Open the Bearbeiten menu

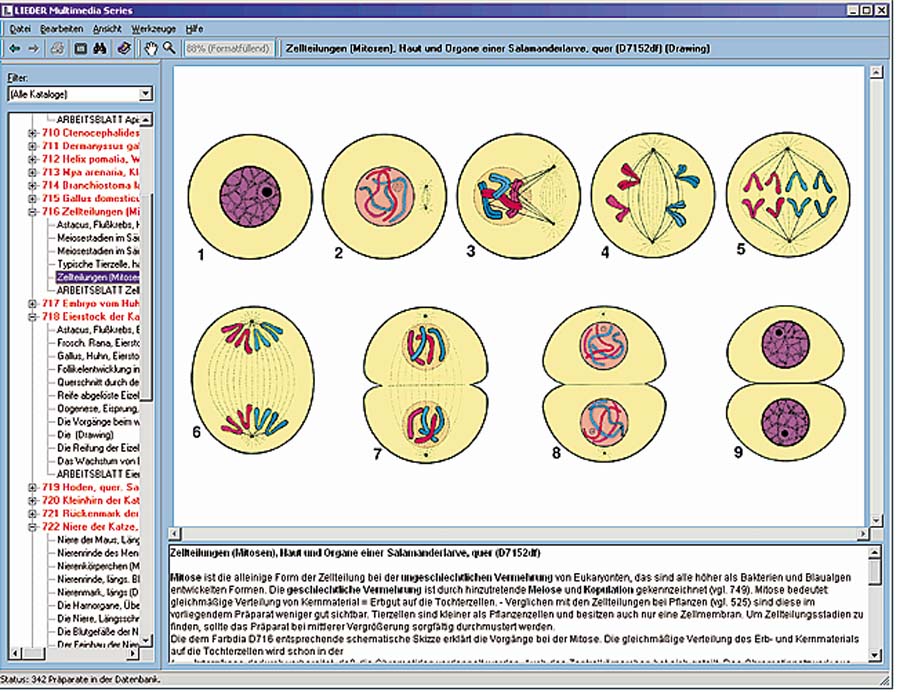coord(61,28)
